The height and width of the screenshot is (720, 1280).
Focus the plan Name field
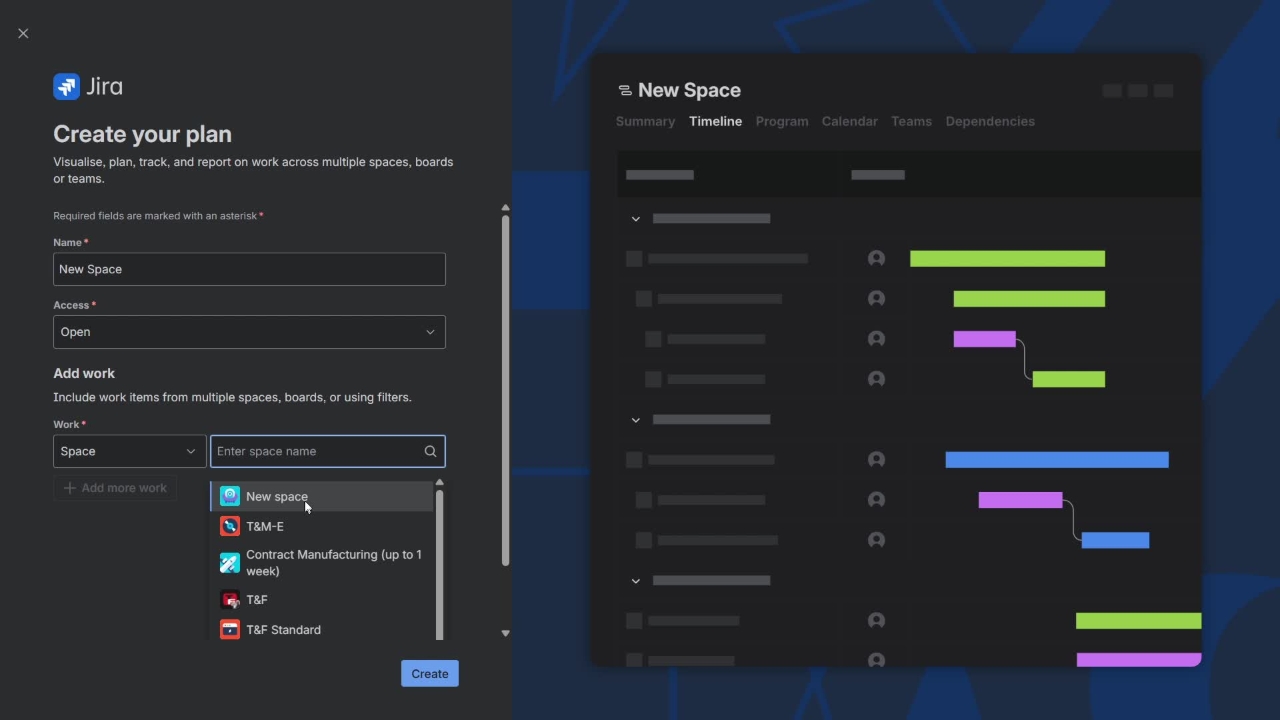tap(249, 269)
